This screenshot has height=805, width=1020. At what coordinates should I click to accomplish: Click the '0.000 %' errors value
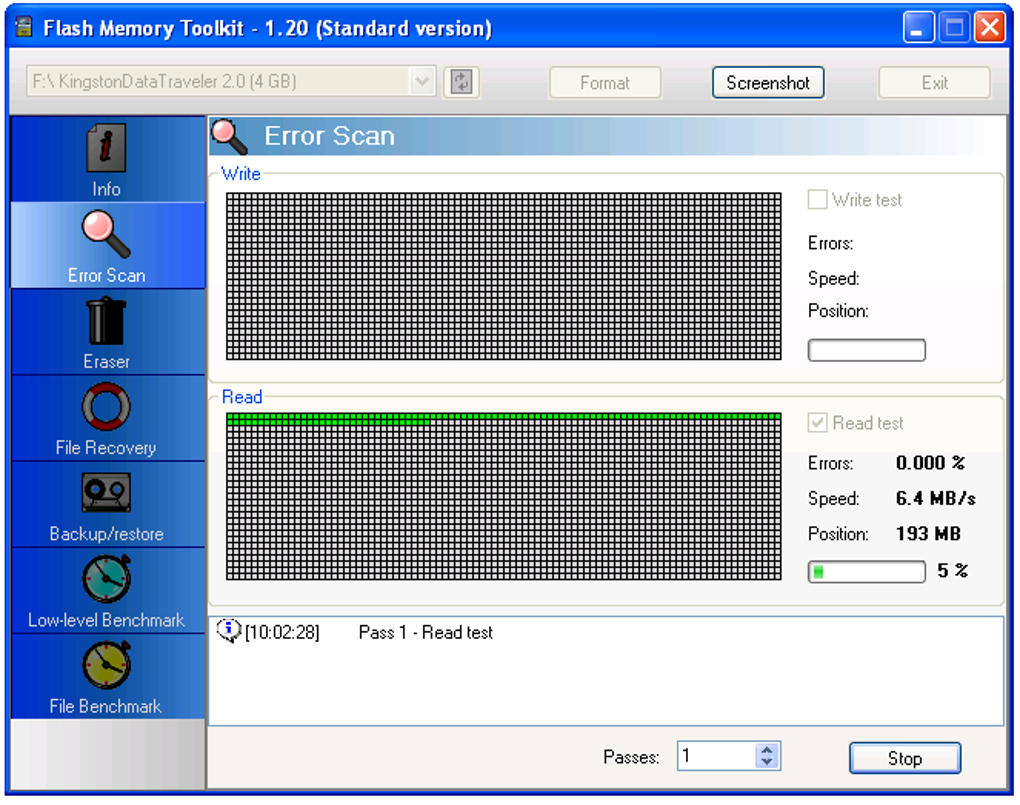[x=930, y=463]
